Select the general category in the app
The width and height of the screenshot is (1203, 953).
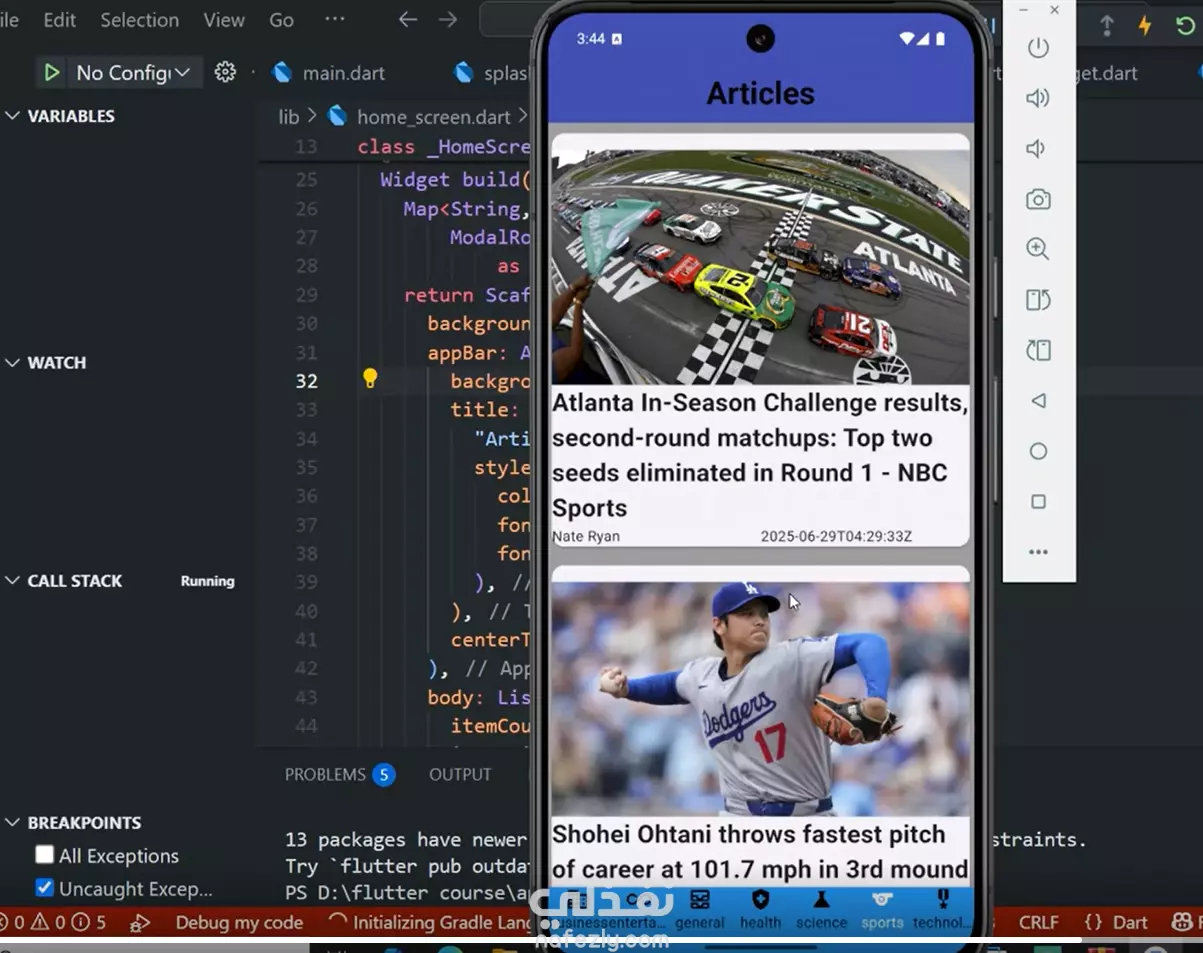coord(700,910)
